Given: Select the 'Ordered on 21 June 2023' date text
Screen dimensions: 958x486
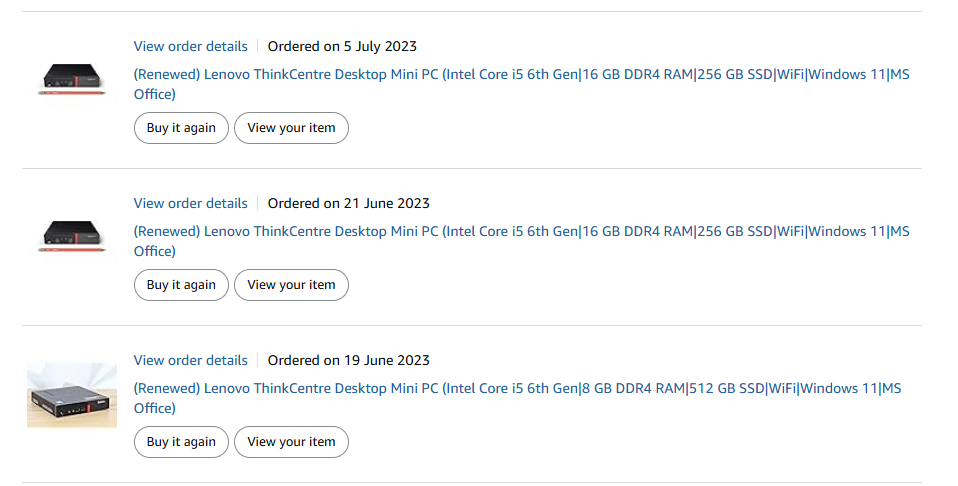Looking at the screenshot, I should (x=349, y=204).
